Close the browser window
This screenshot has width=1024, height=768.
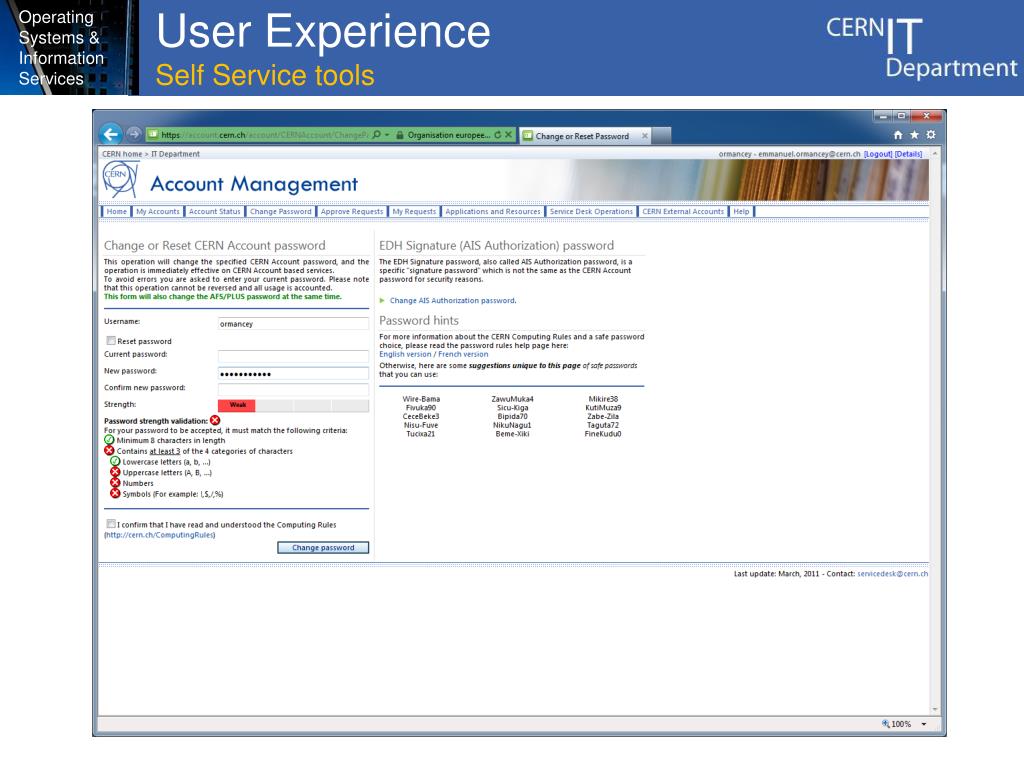(x=926, y=116)
